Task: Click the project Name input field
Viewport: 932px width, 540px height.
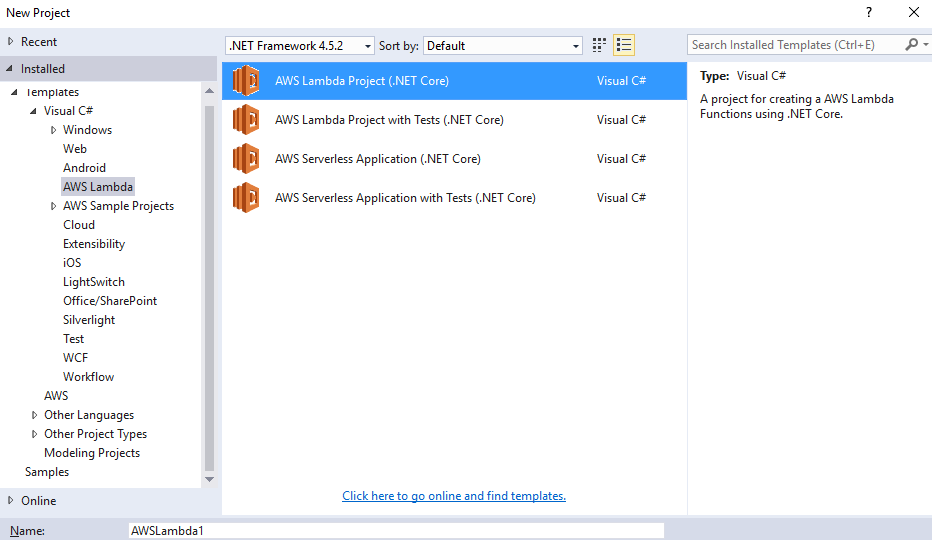Action: pyautogui.click(x=396, y=530)
